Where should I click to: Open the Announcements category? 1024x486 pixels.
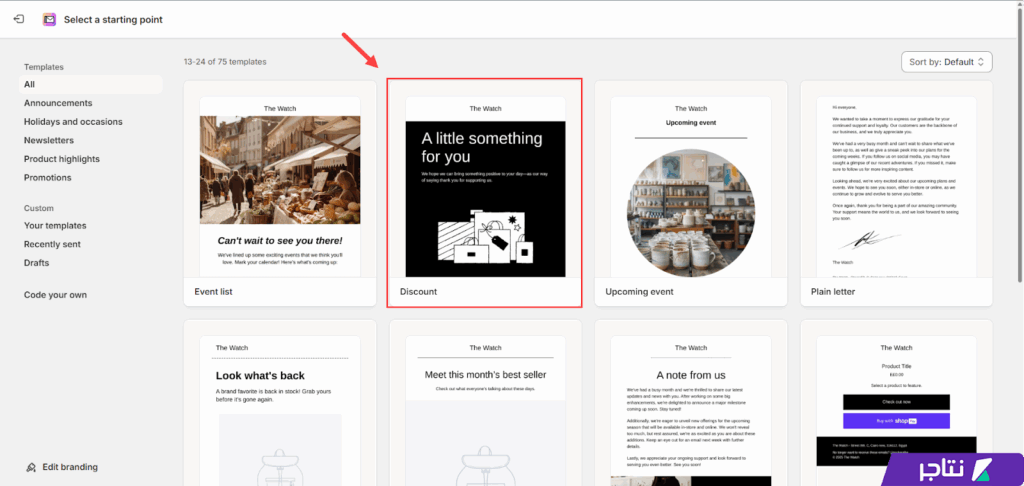pos(58,103)
